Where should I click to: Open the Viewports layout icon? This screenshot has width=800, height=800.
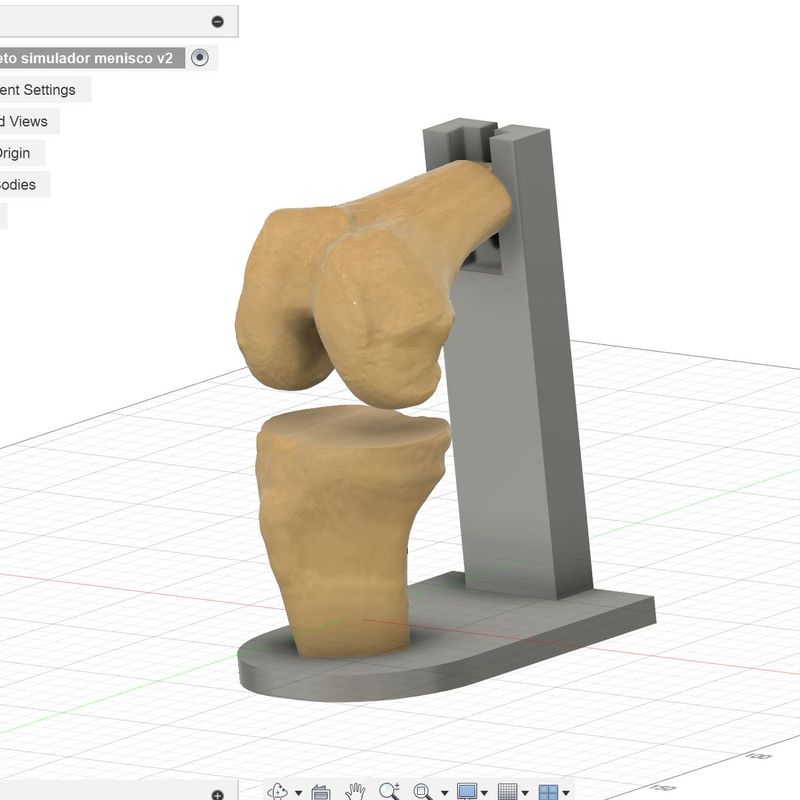tap(548, 792)
